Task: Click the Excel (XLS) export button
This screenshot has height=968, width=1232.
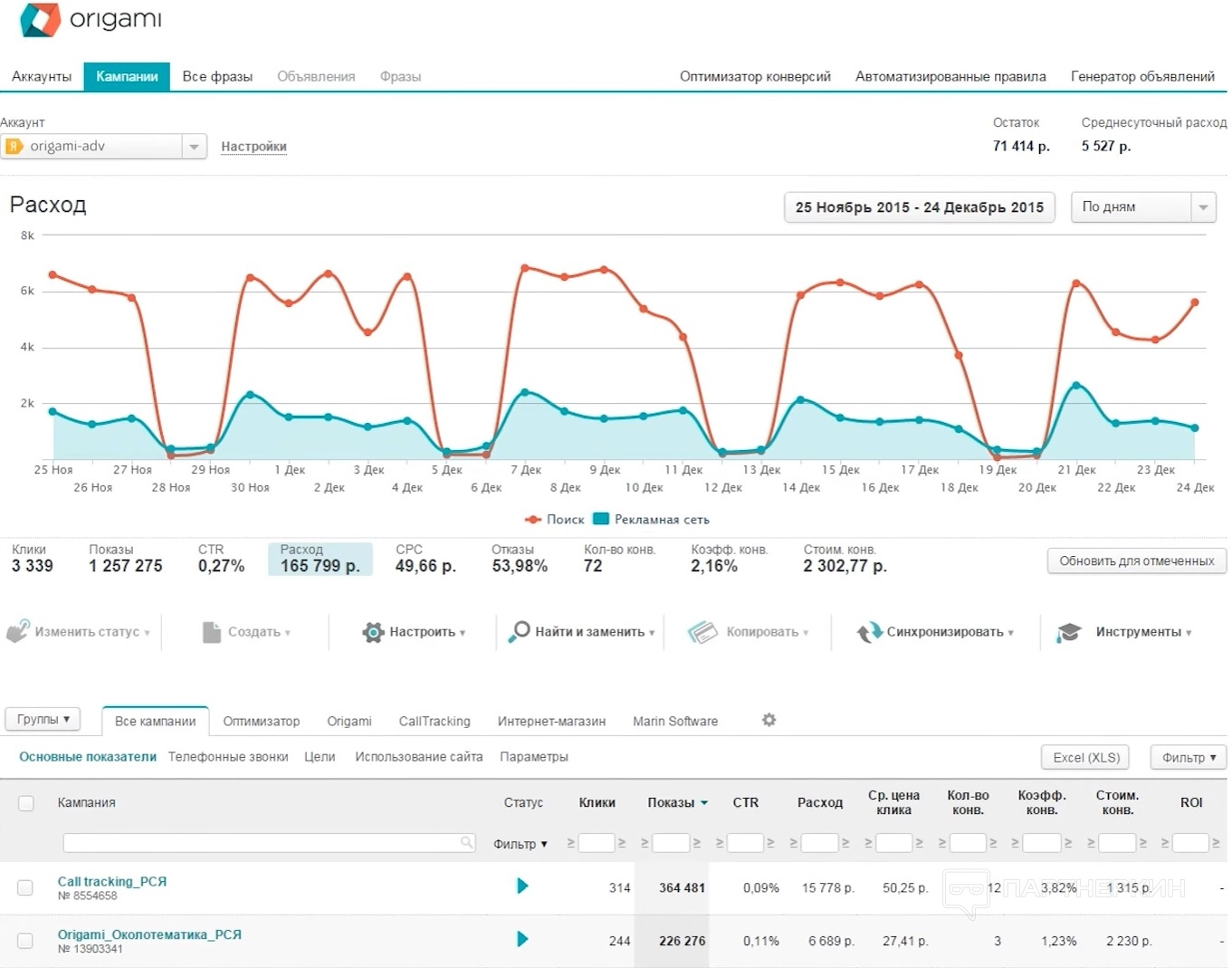Action: [x=1086, y=757]
